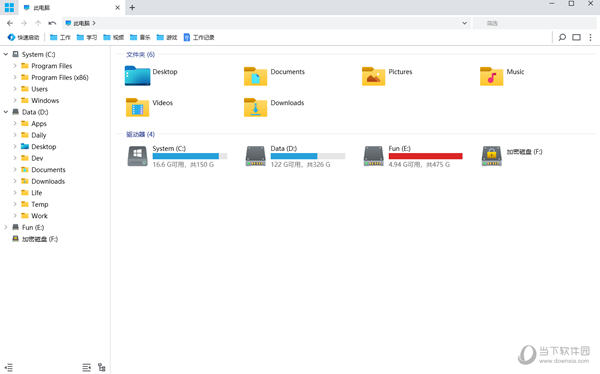Click the four-square app logo icon
This screenshot has width=600, height=374.
[9, 7]
